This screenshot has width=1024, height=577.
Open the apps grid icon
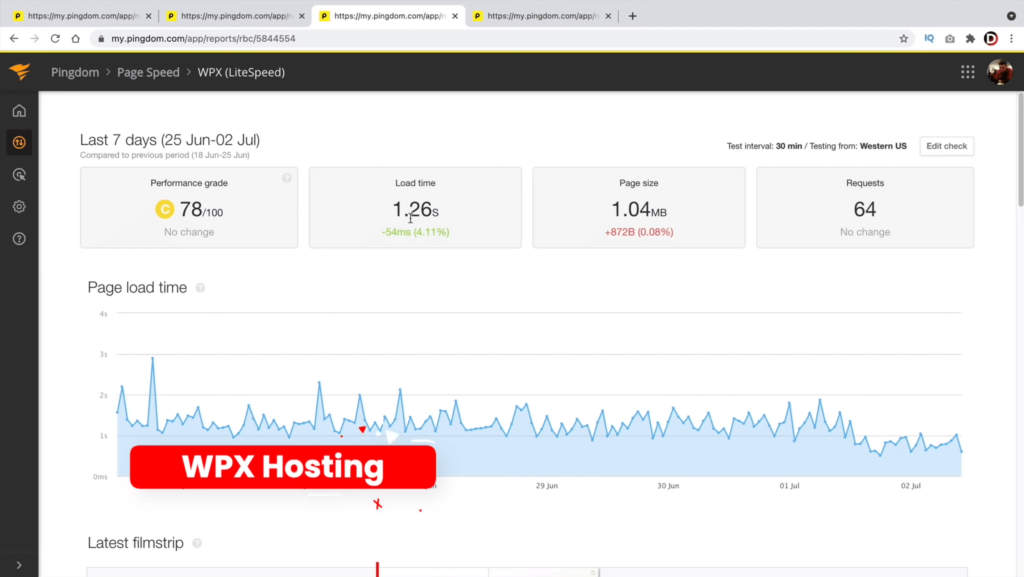coord(968,72)
